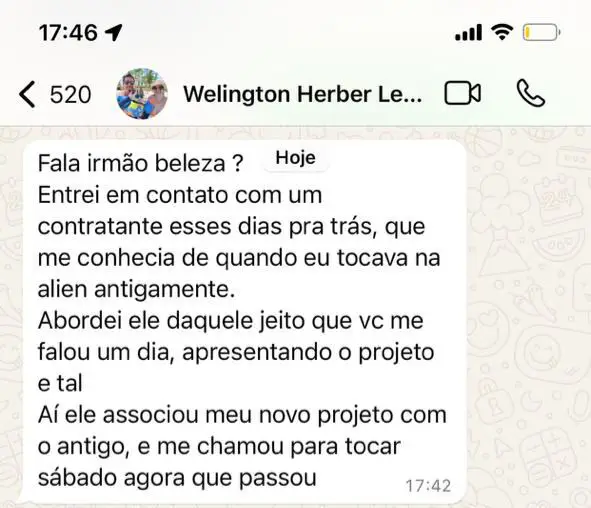Select the message starting 'Fala irmão beleza'
The image size is (591, 508).
coord(245,322)
